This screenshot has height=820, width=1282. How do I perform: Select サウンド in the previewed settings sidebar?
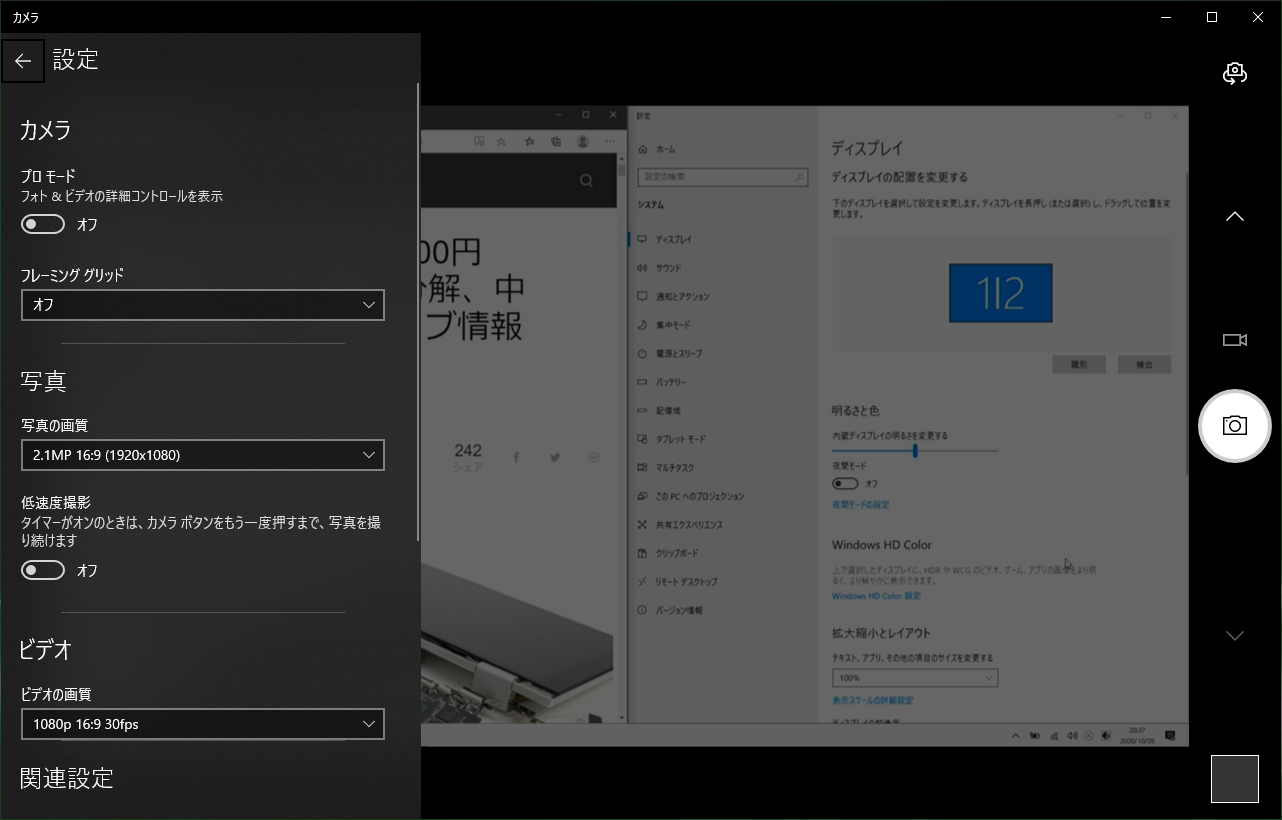668,268
